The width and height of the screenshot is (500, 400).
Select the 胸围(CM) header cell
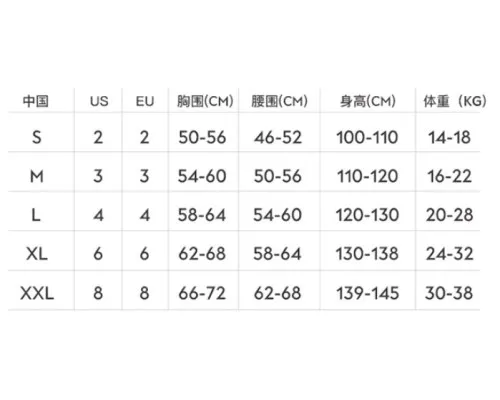(205, 101)
